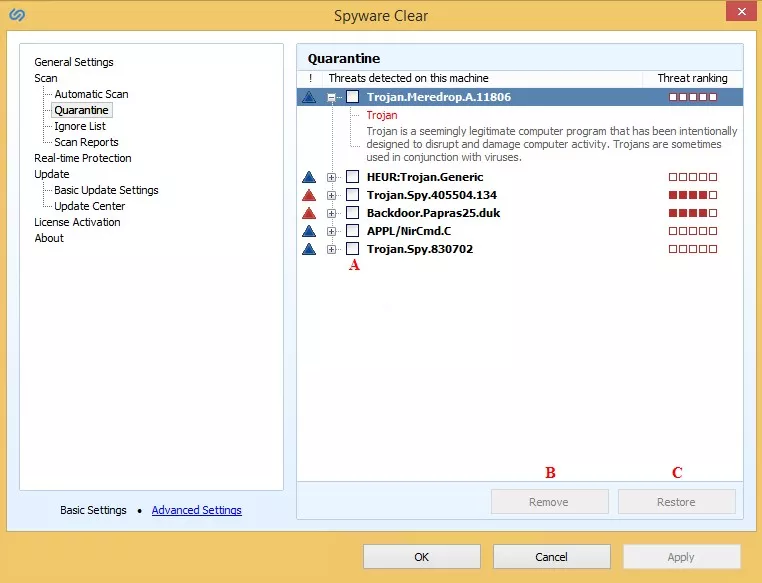Check the Trojan.Meredrop.A.11806 checkbox
Screen dimensions: 762x583
tap(353, 97)
